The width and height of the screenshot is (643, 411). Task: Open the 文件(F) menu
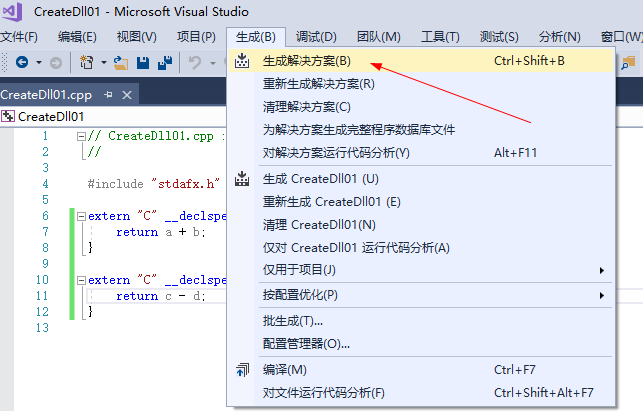point(19,37)
